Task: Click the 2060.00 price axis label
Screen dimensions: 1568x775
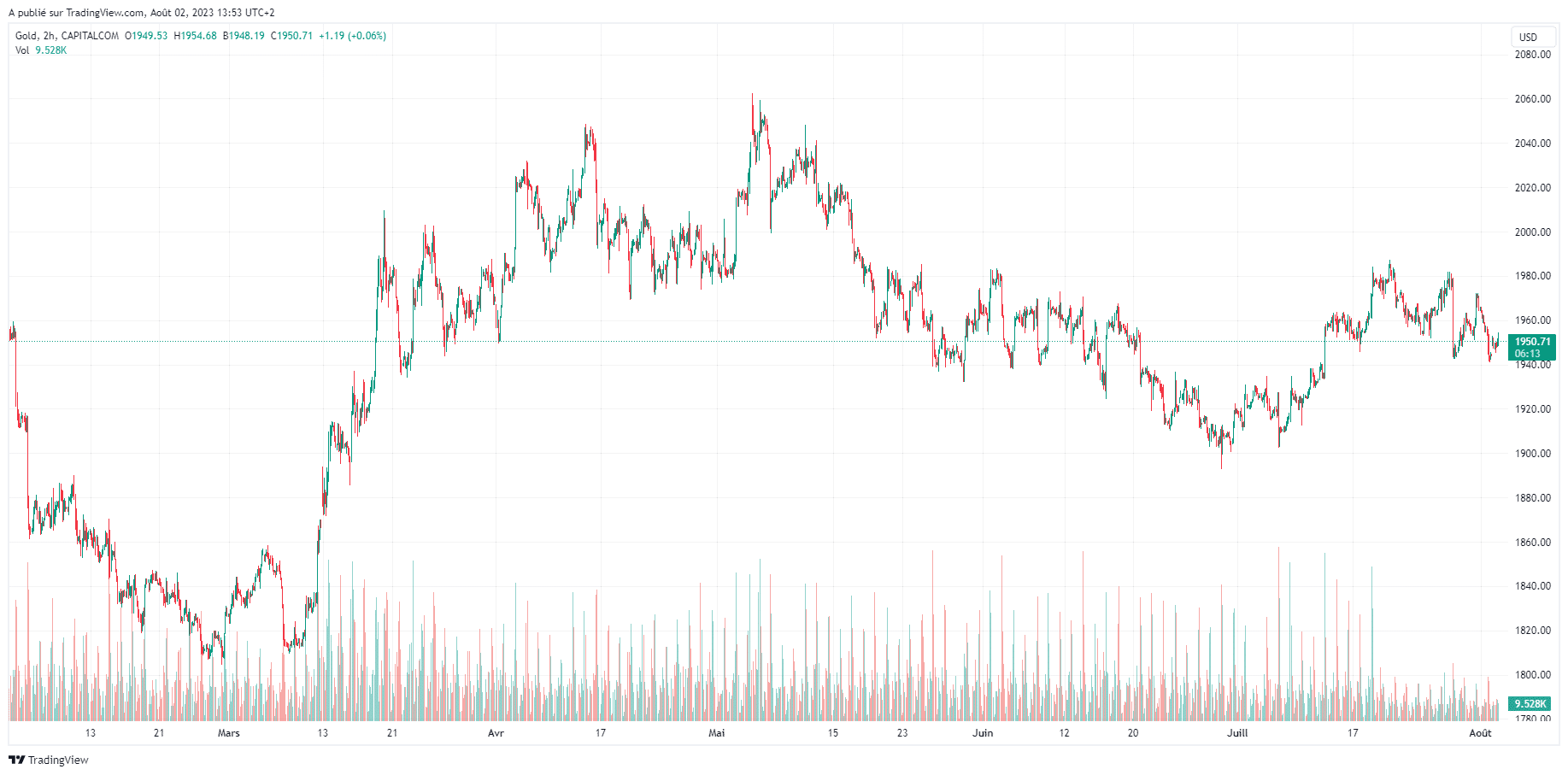Action: [x=1533, y=99]
